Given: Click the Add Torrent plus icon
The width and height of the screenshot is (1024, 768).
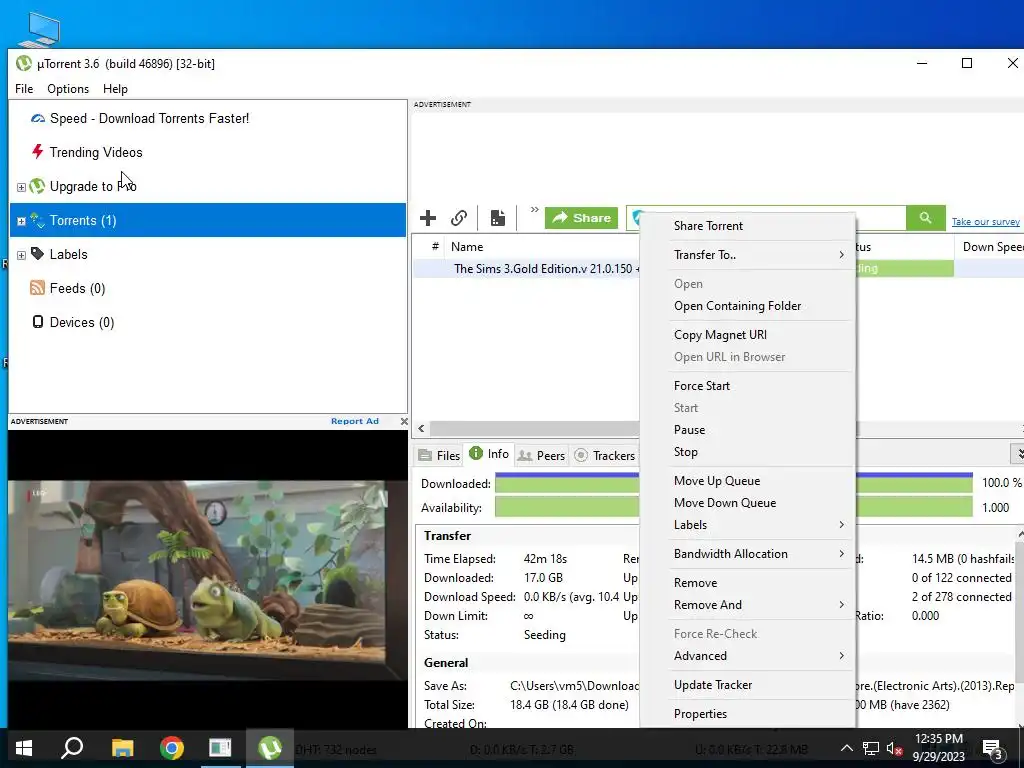Looking at the screenshot, I should coord(428,218).
